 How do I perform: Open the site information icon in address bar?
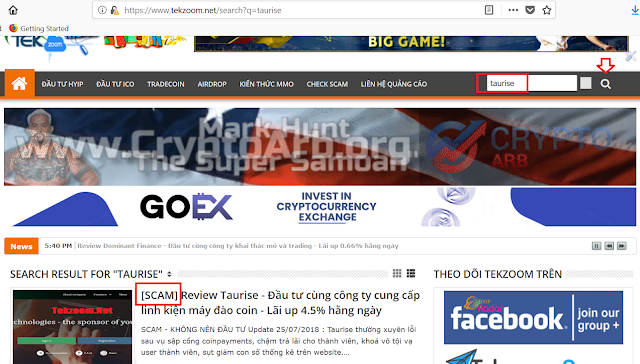[x=102, y=10]
